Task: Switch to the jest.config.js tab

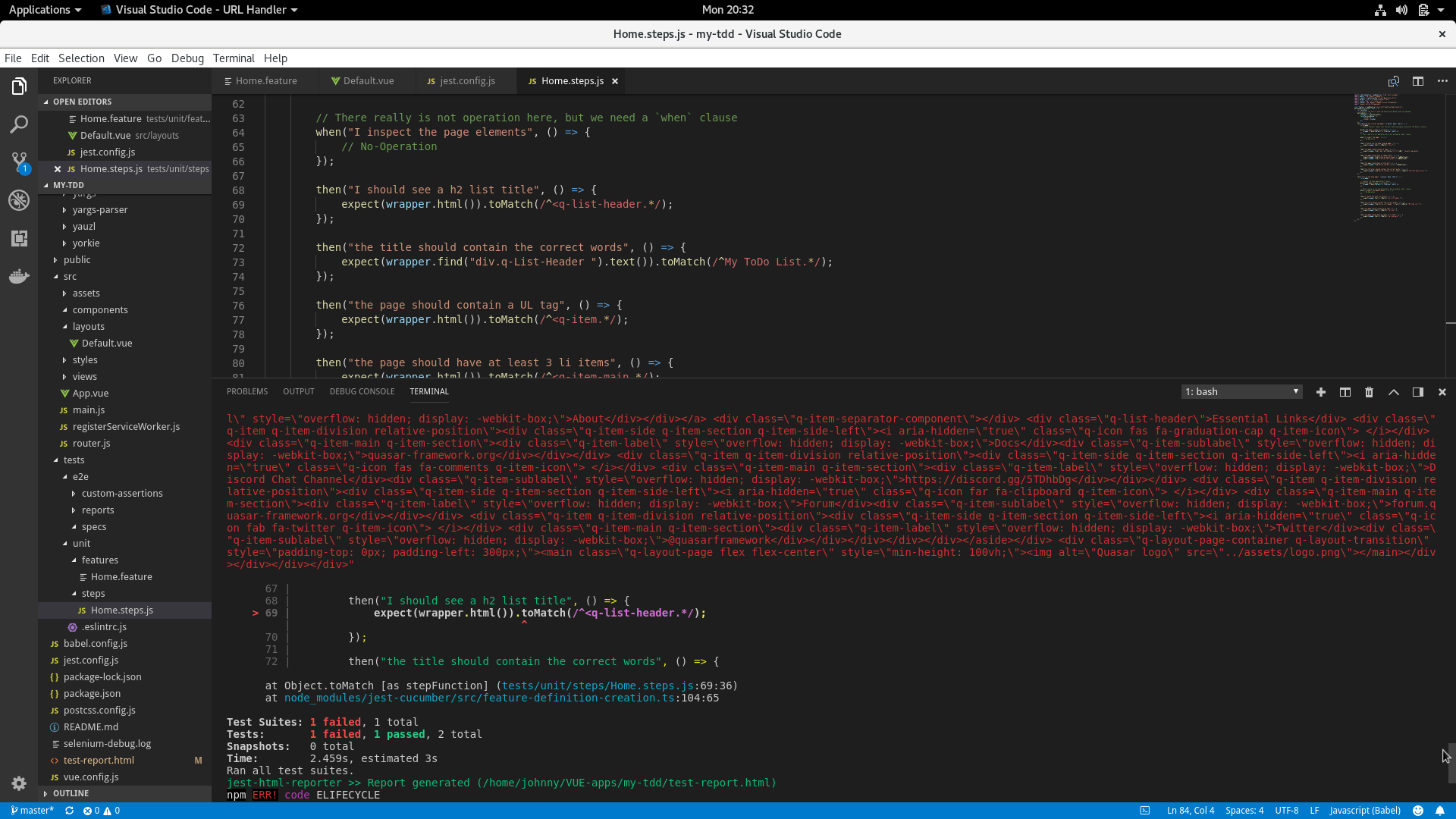Action: pyautogui.click(x=466, y=81)
